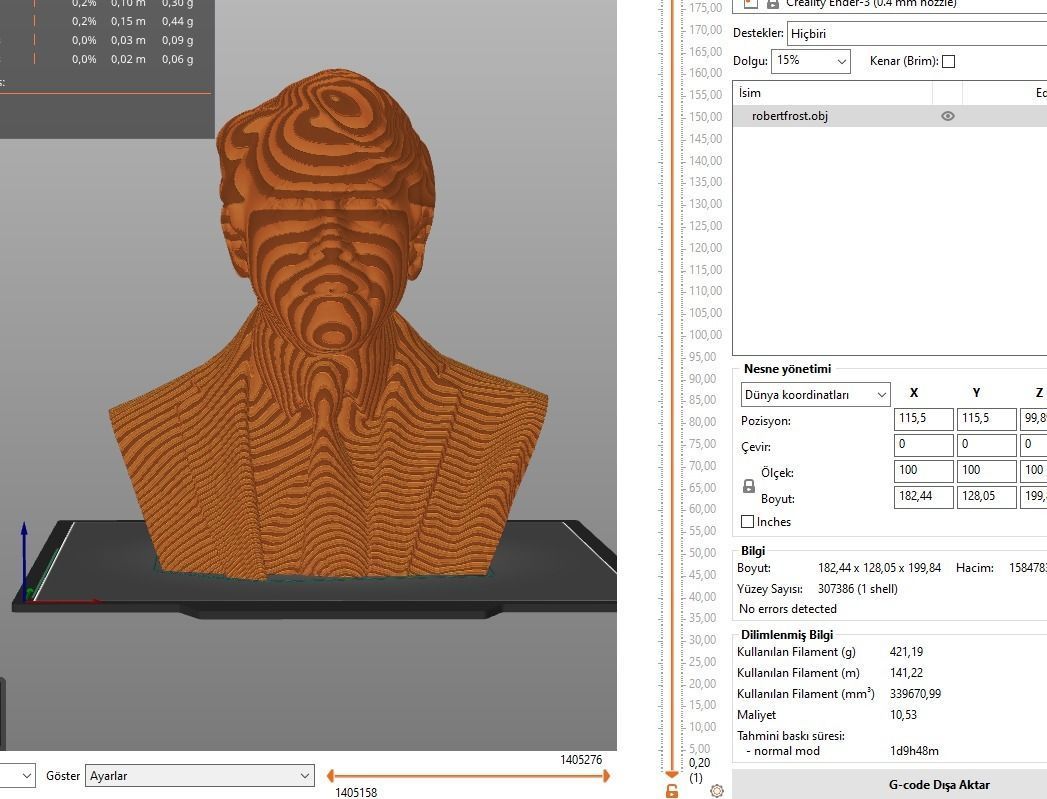Click the Pozisyon Y field

click(x=986, y=419)
